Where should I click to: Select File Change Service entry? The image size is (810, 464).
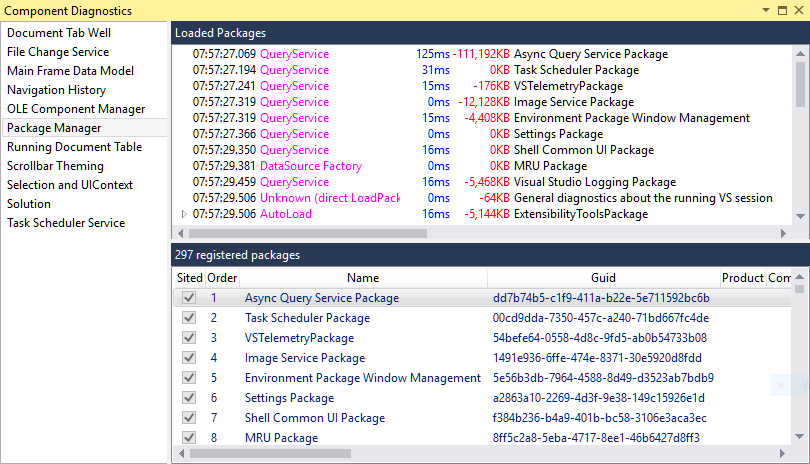[58, 52]
